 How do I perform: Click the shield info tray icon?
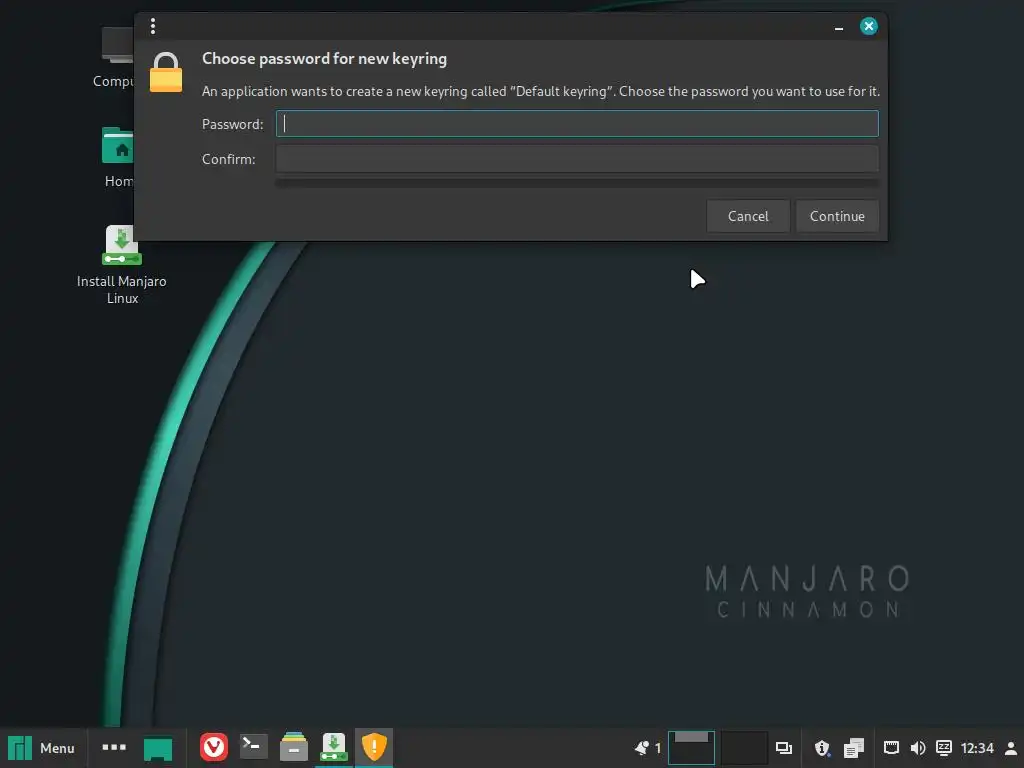click(822, 748)
